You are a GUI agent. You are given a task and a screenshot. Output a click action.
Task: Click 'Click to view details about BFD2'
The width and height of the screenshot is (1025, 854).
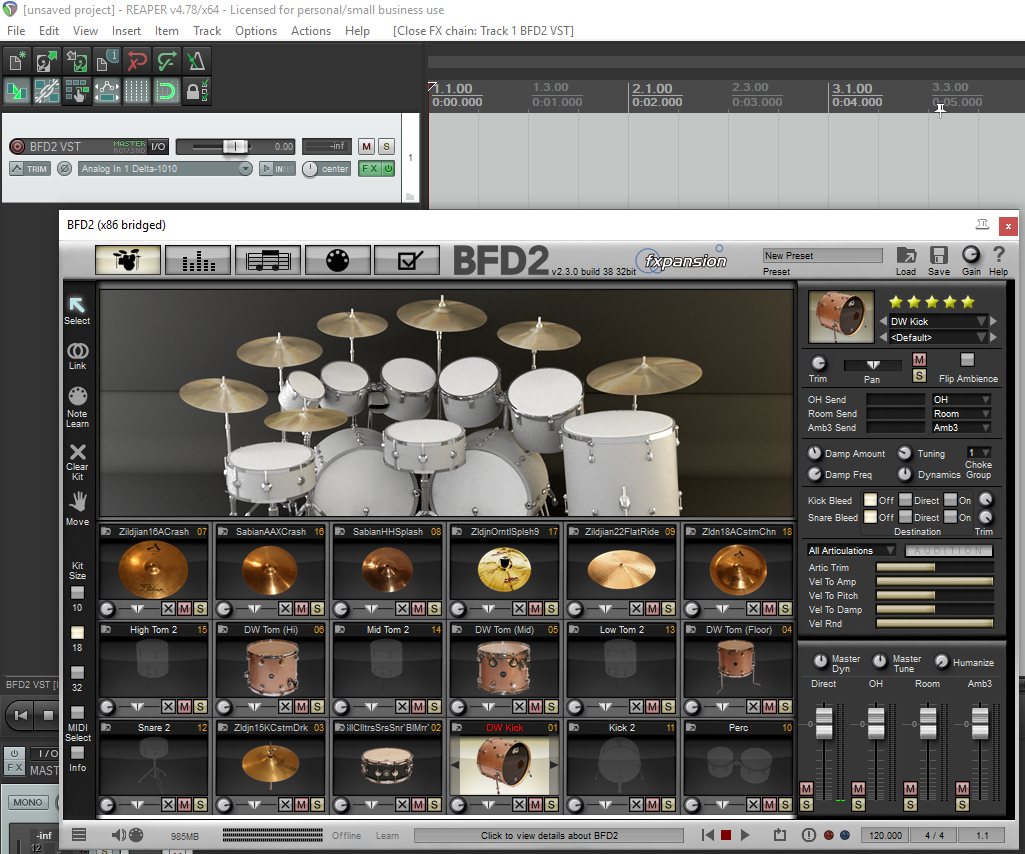(x=549, y=836)
